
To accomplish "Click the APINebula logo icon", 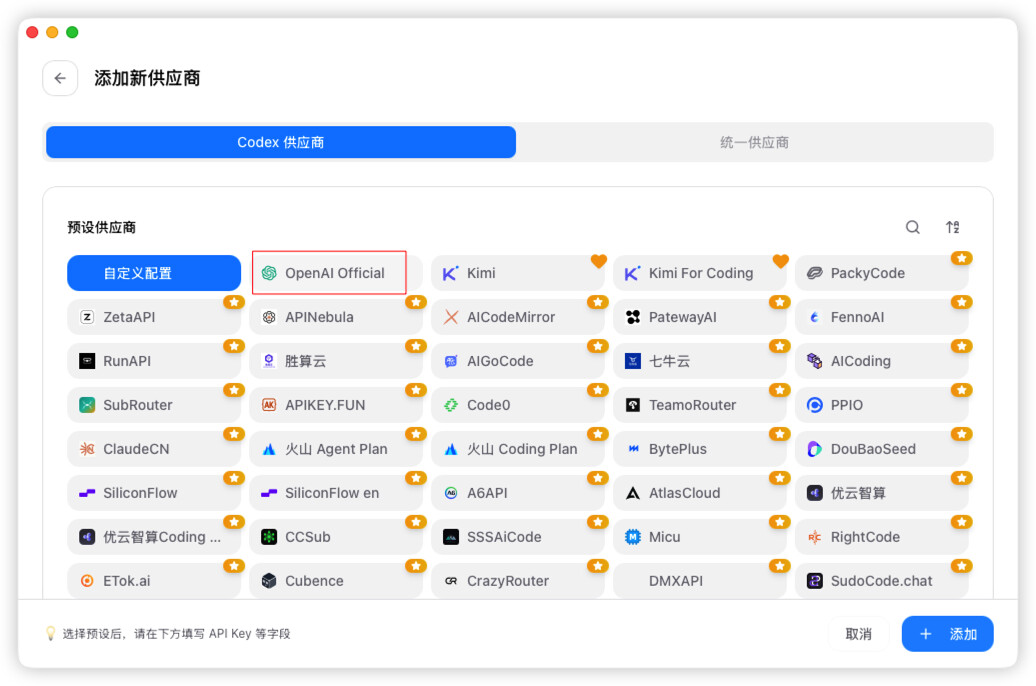I will [x=269, y=317].
